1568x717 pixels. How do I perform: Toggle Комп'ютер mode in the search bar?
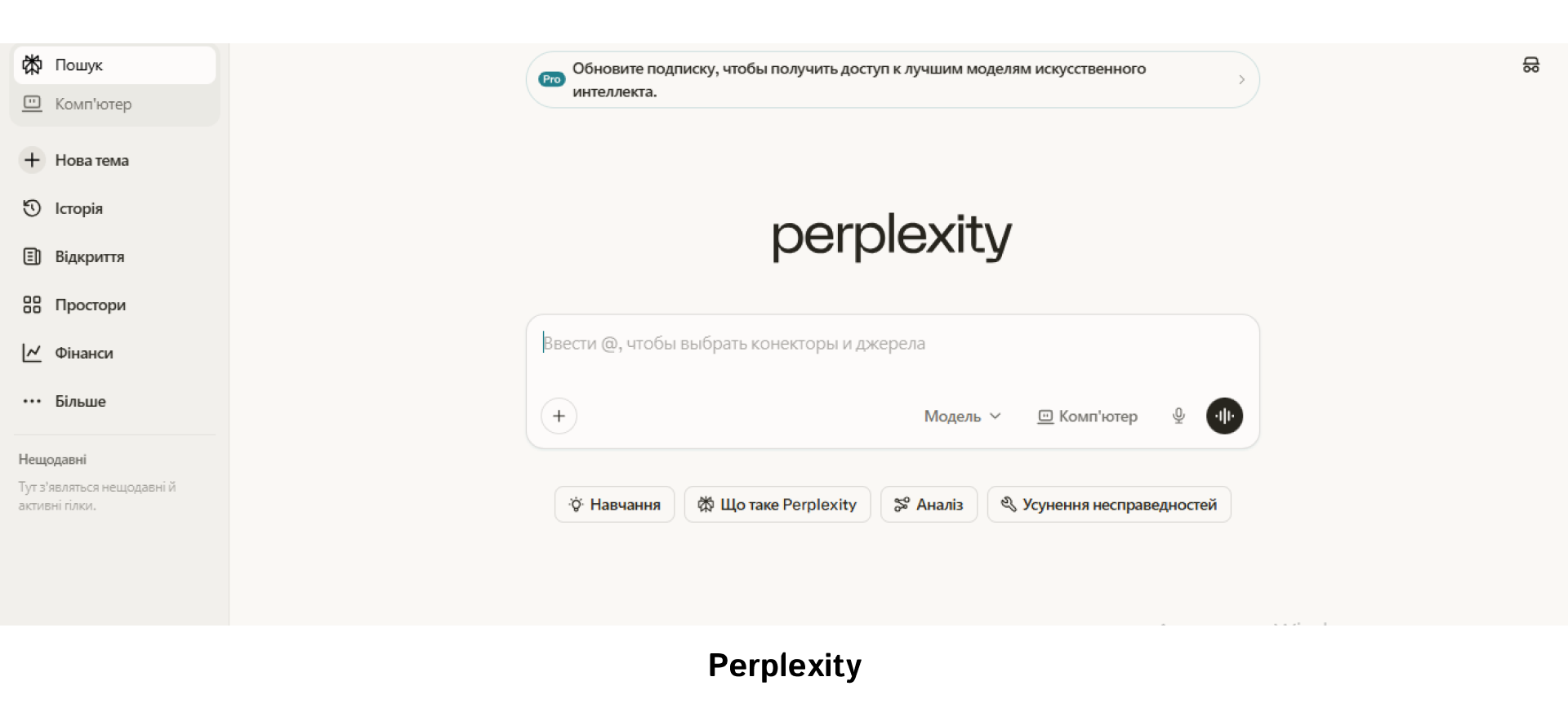click(x=1087, y=416)
